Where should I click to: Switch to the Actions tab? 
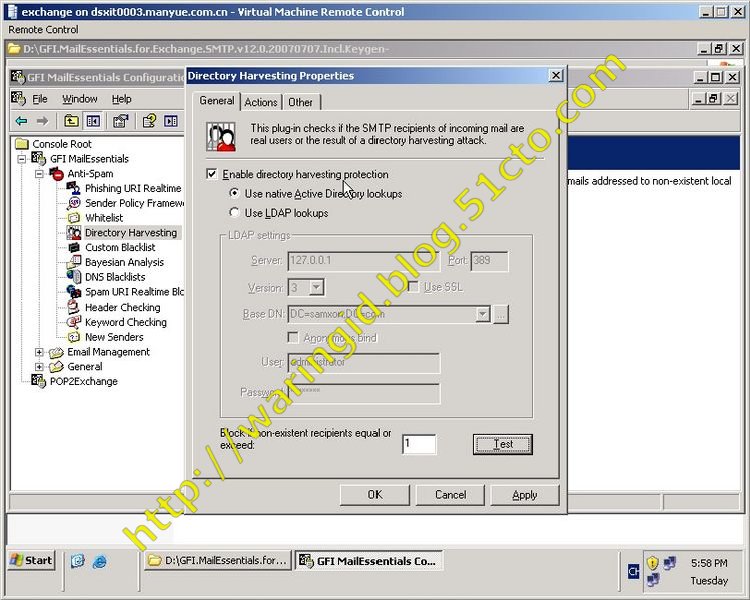(x=261, y=102)
